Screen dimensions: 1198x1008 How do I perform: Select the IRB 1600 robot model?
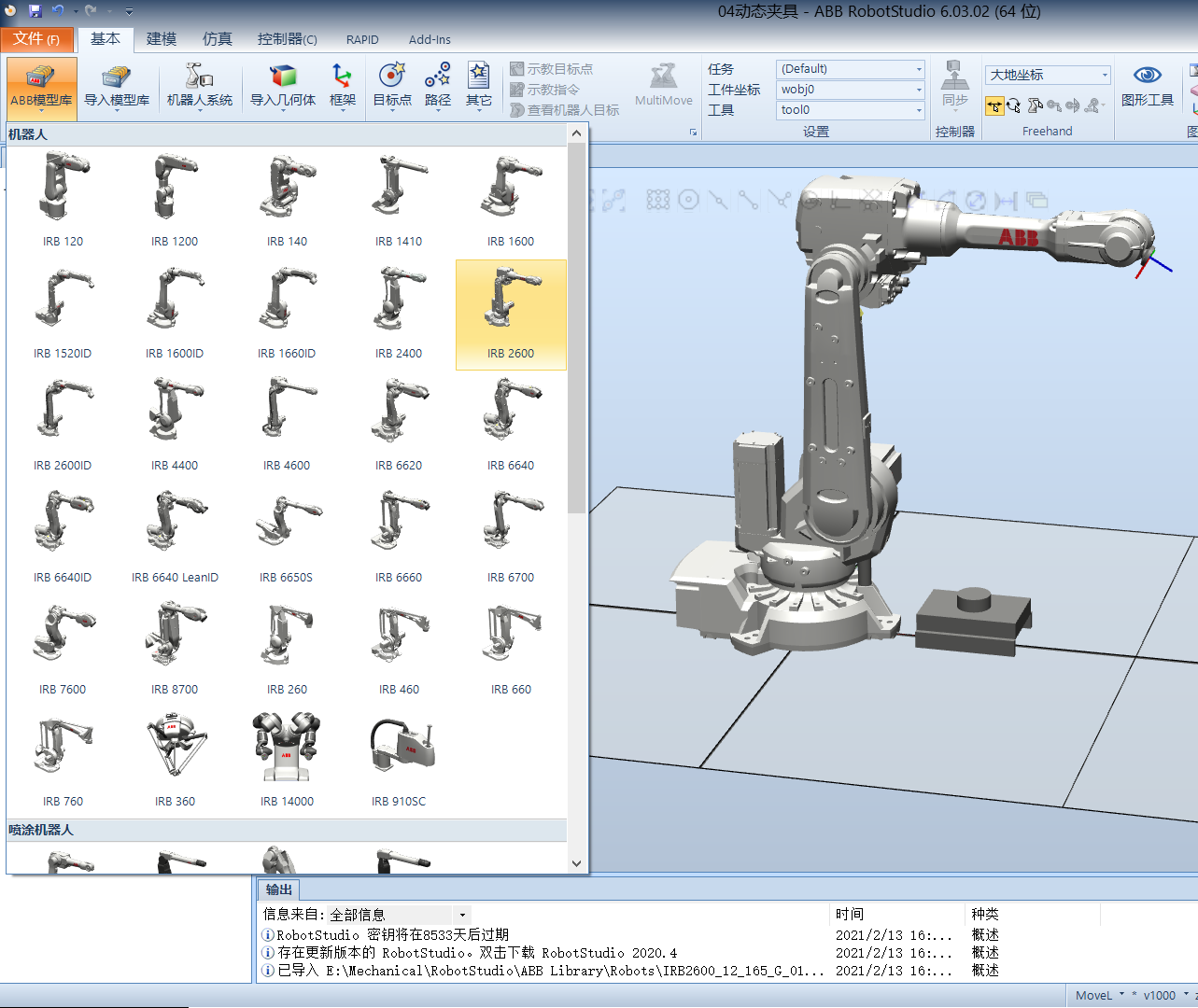(511, 203)
